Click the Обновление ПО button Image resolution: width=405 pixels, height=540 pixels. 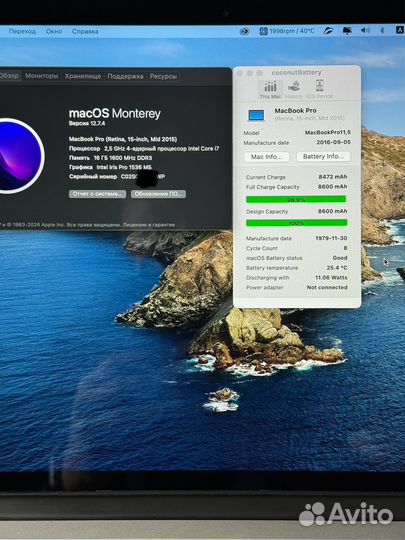pyautogui.click(x=158, y=194)
